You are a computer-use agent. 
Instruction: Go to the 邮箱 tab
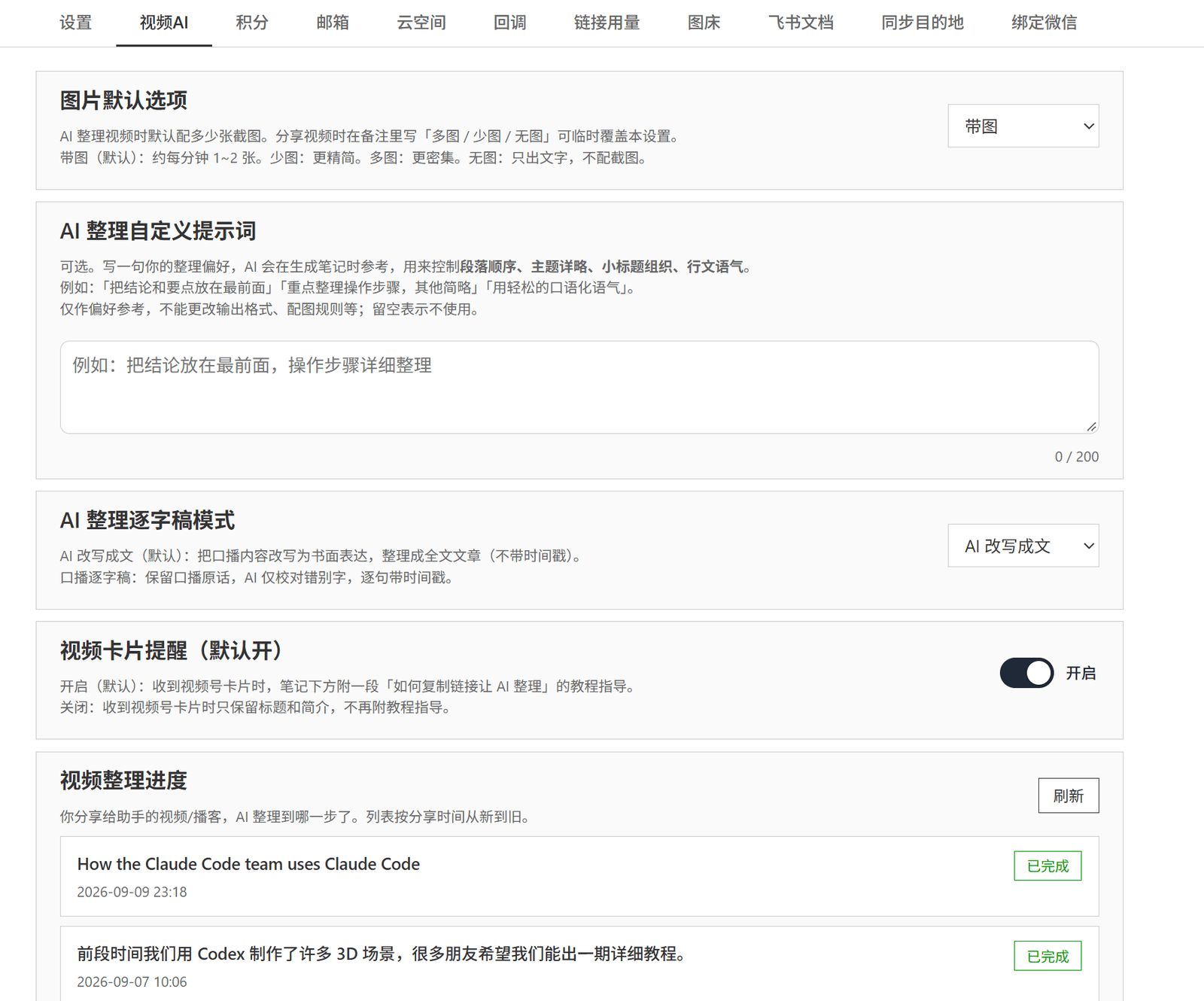pyautogui.click(x=333, y=23)
